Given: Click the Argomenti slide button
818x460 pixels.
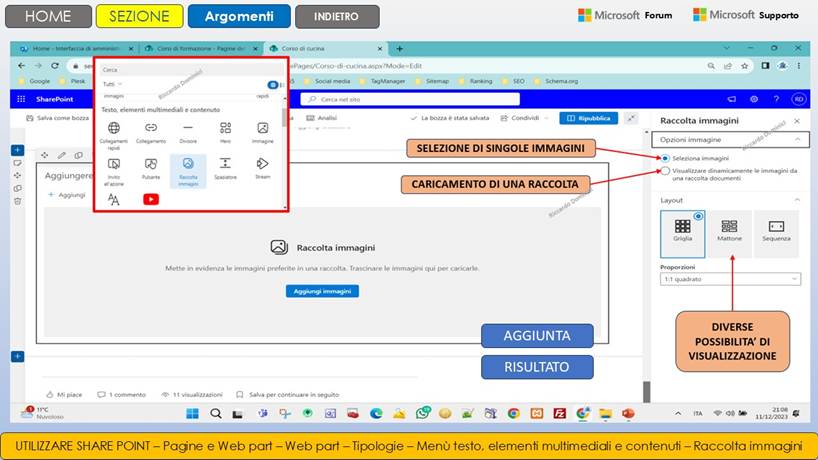Looking at the screenshot, I should pos(239,16).
